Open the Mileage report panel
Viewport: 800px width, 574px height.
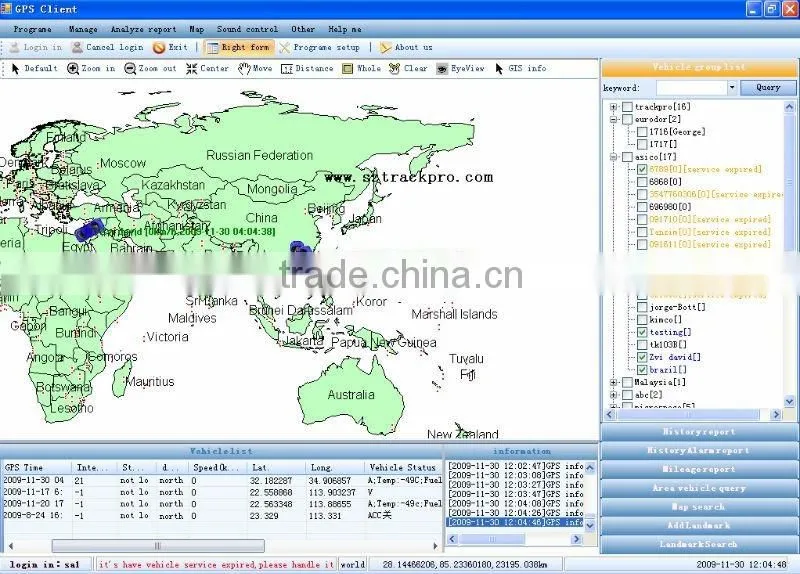(x=698, y=469)
